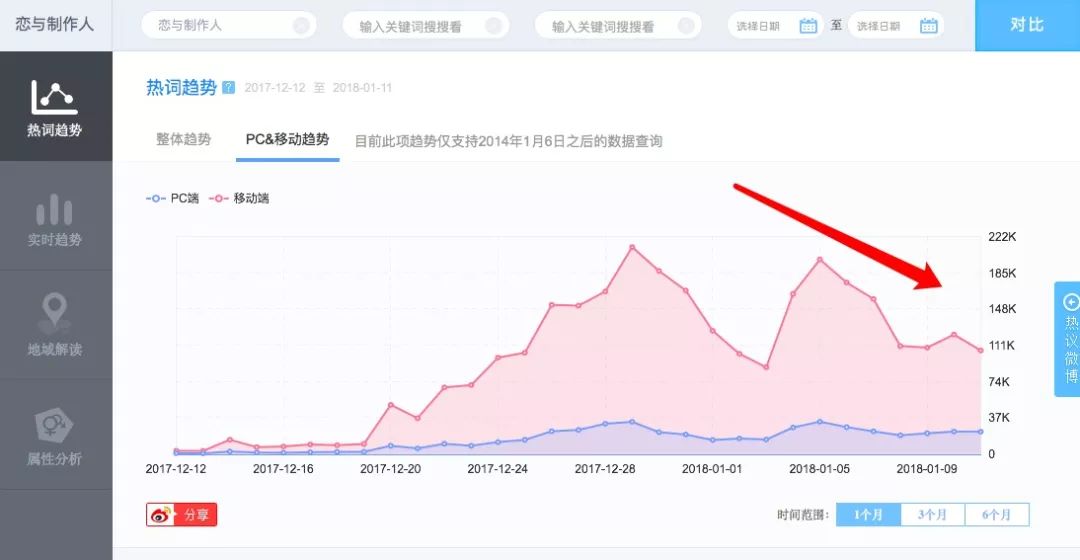Open the 实时趋势 bar chart sidebar icon
Image resolution: width=1080 pixels, height=560 pixels.
point(54,209)
